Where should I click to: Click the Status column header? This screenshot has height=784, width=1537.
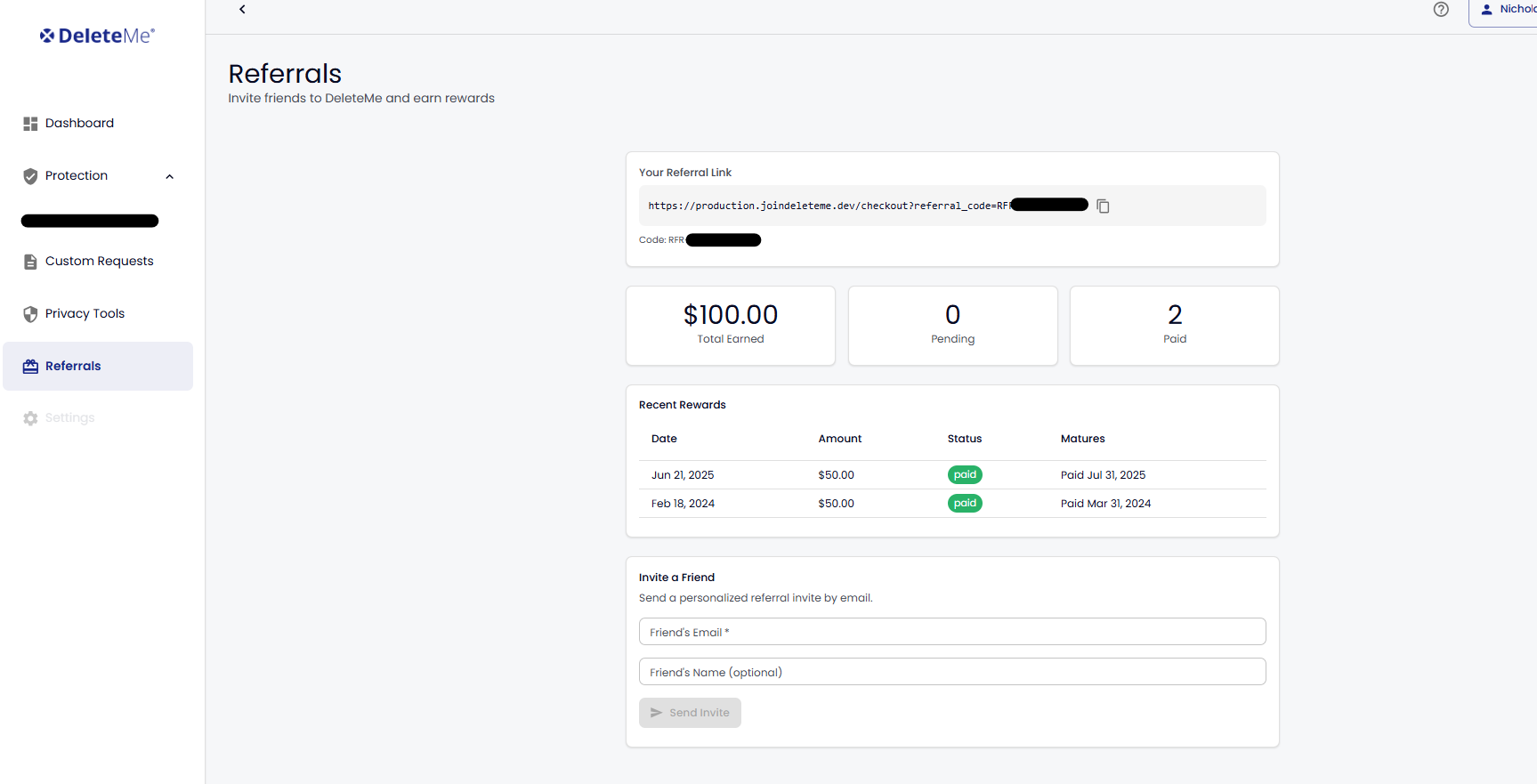pyautogui.click(x=965, y=439)
